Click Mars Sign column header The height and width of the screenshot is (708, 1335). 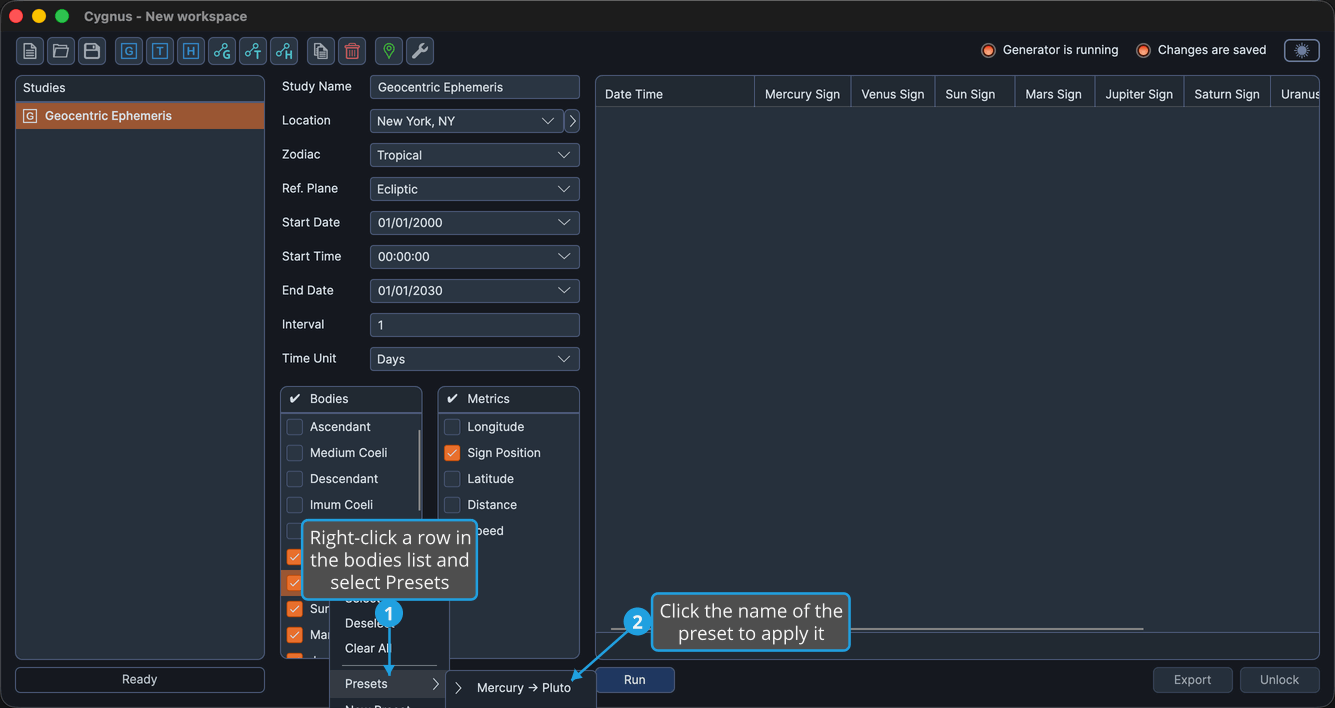[1054, 94]
